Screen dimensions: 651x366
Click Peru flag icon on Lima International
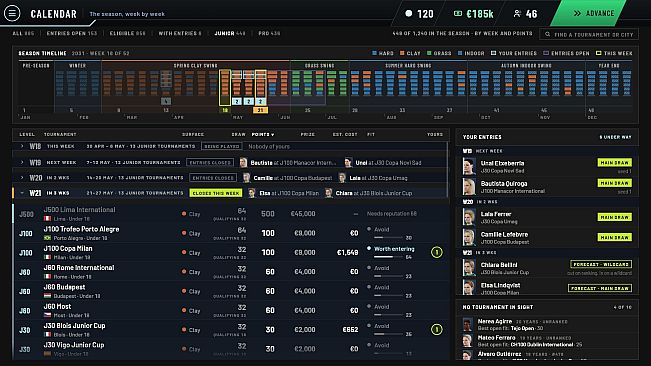click(x=47, y=219)
